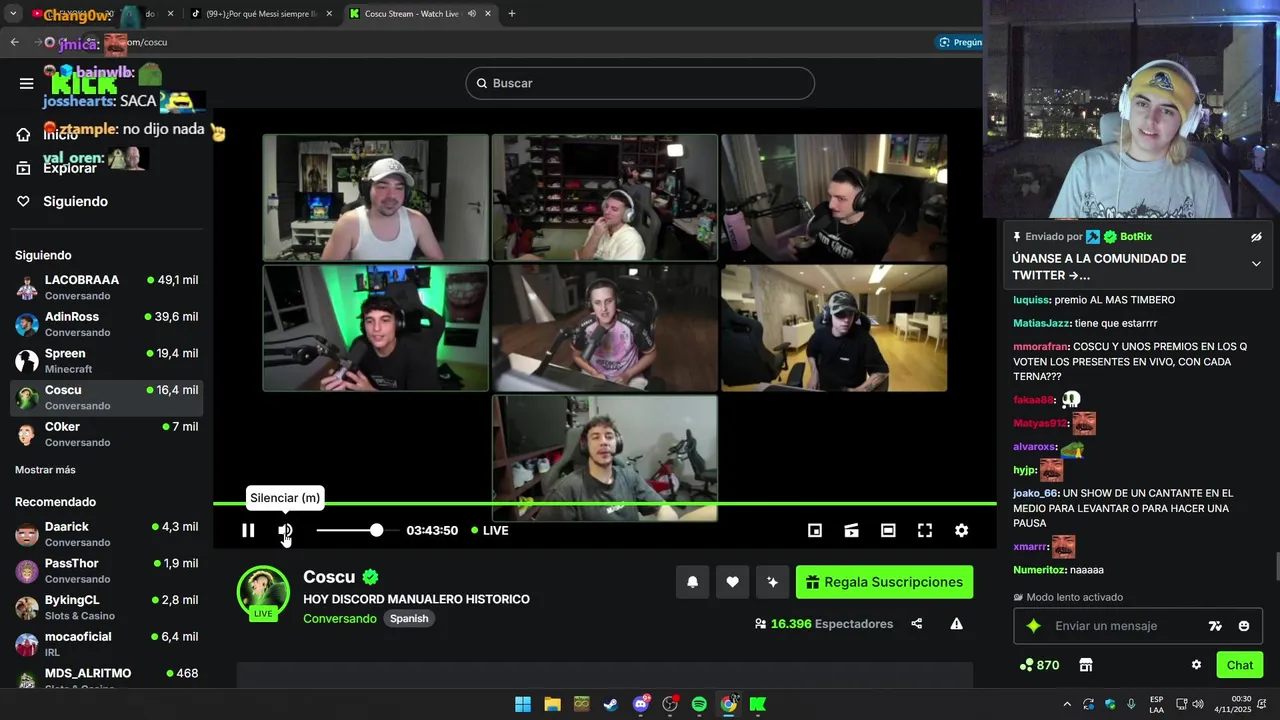Viewport: 1280px width, 720px height.
Task: Click username MatiasJazz in chat
Action: (1041, 323)
